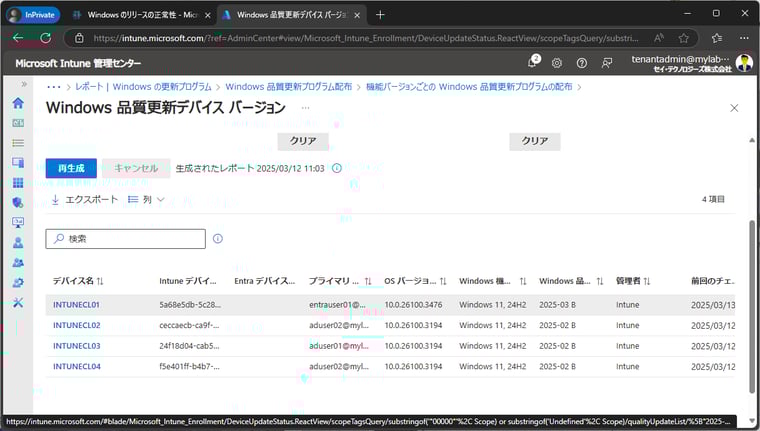This screenshot has width=760, height=431.
Task: Click the 検索 search field
Action: click(126, 239)
